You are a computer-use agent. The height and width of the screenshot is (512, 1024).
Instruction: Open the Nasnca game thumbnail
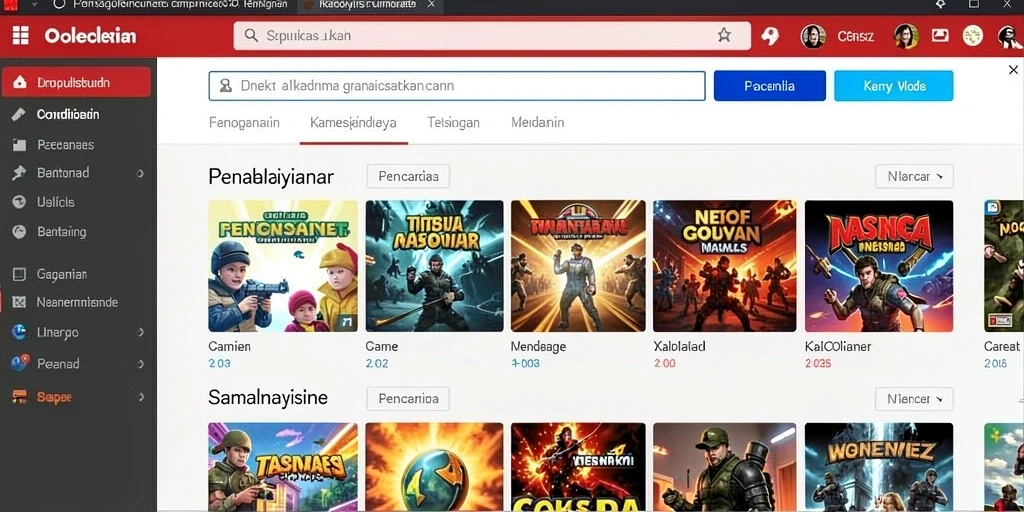[x=878, y=266]
